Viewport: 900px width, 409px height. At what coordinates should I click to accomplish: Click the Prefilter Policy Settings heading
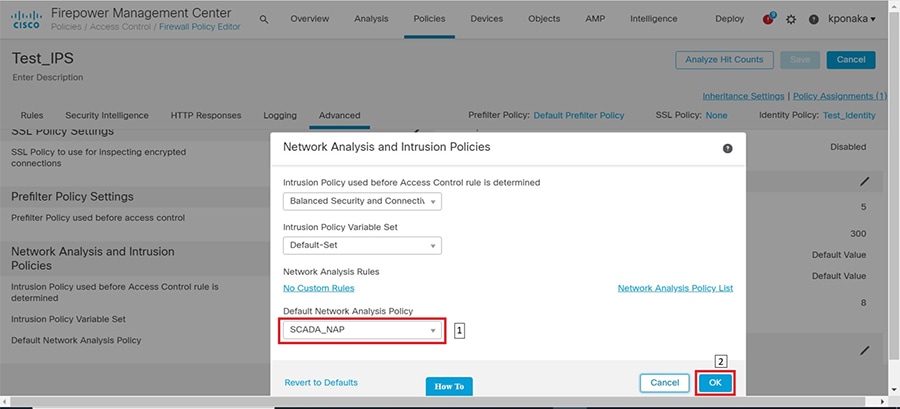(72, 197)
